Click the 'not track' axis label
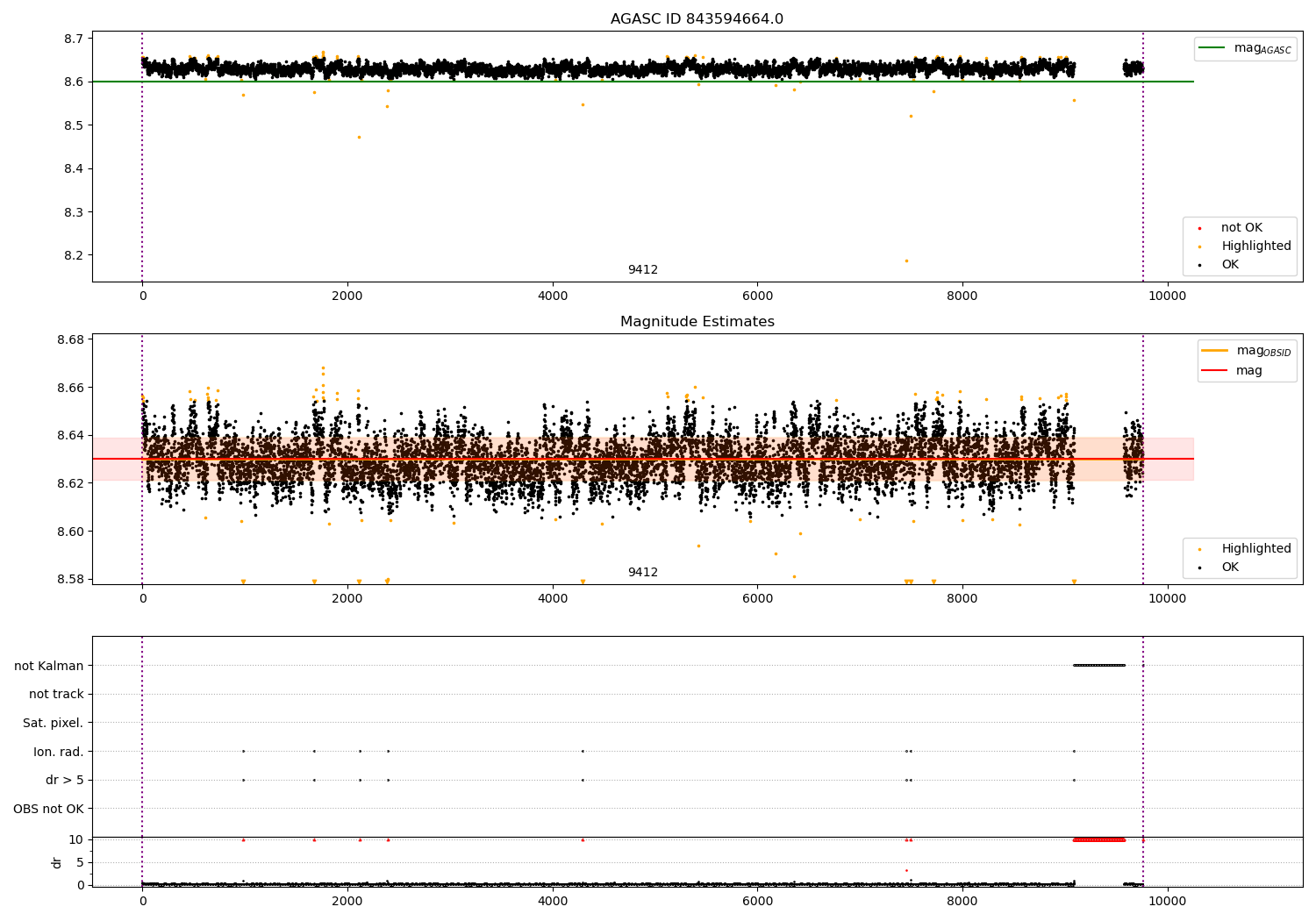Screen dimensions: 1316x921 tap(56, 695)
